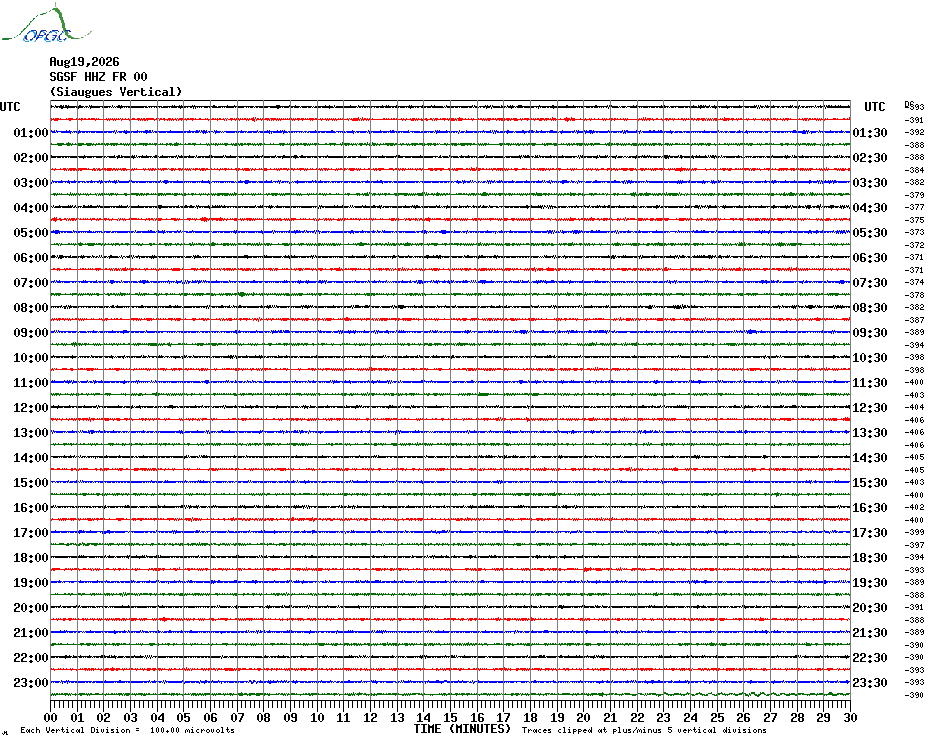This screenshot has height=744, width=930.
Task: Click the 10:30 right-side label
Action: 870,358
